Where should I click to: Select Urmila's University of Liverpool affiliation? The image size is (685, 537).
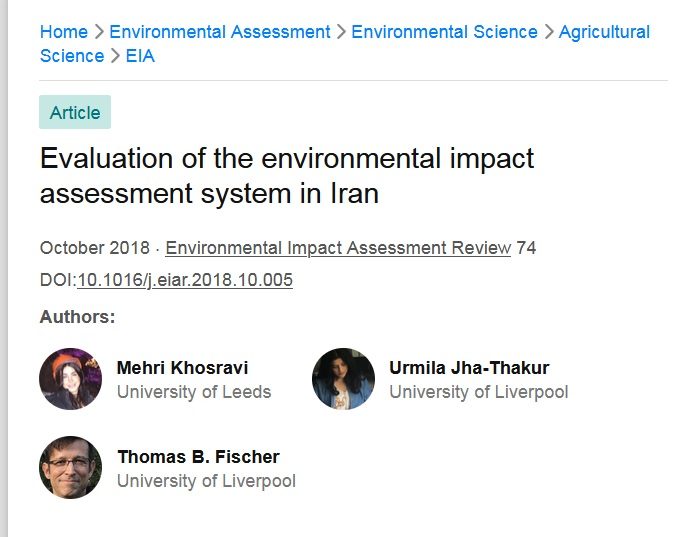point(479,392)
